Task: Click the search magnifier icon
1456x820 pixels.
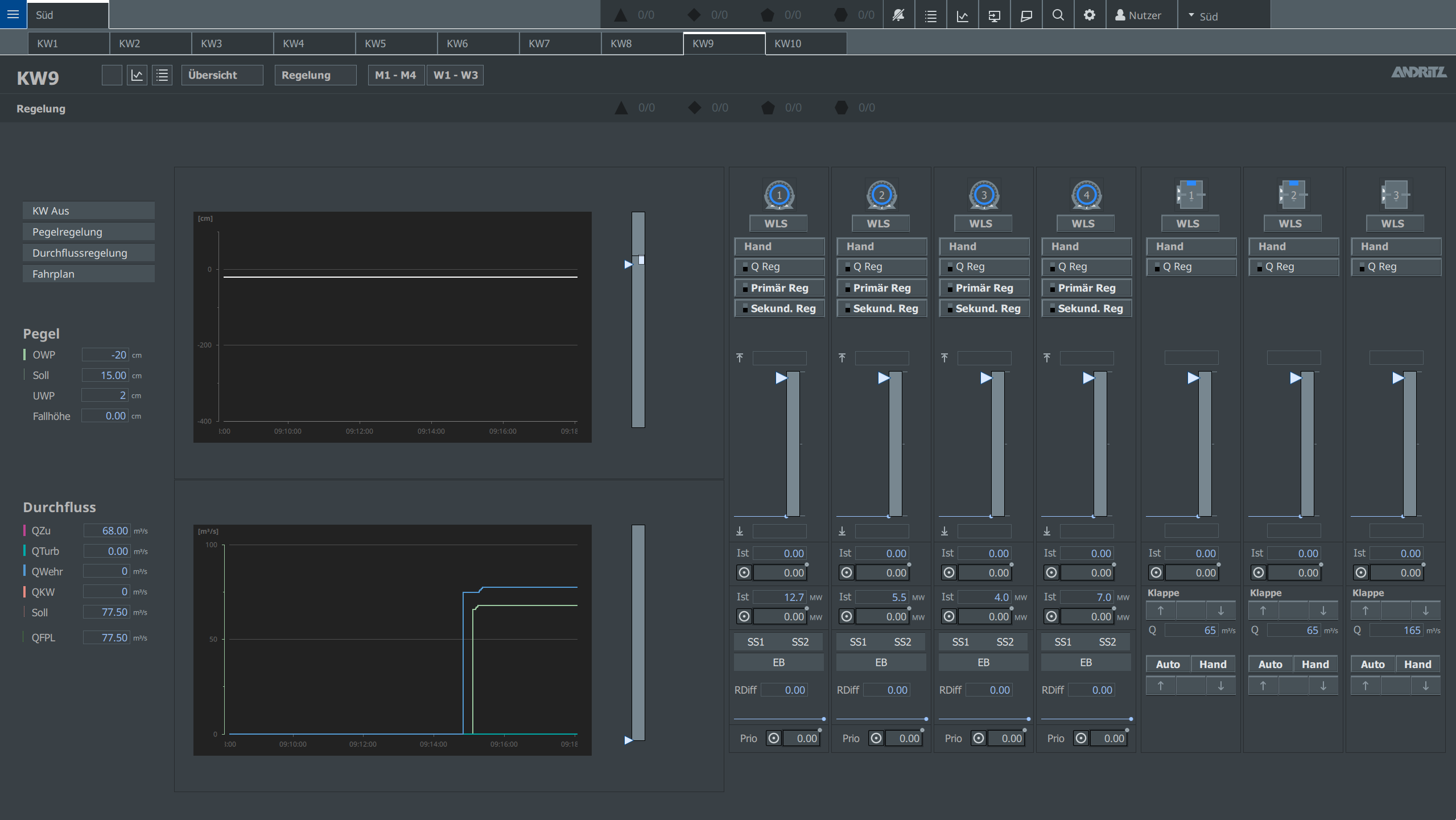Action: [x=1058, y=15]
